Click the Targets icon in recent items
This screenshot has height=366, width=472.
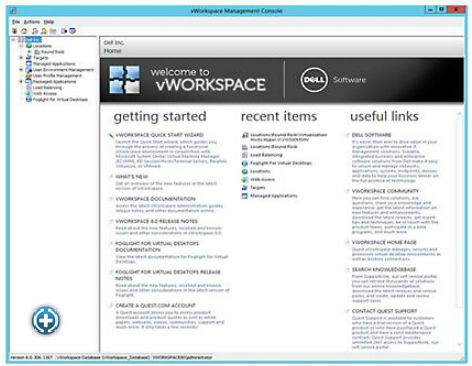[x=245, y=188]
